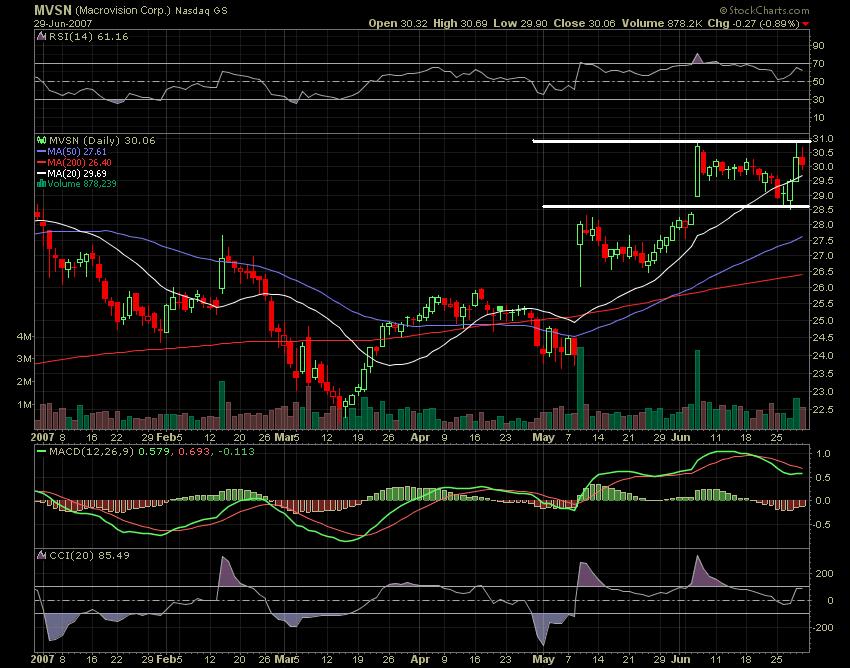850x668 pixels.
Task: Click the 1.0 level on the MACD axis
Action: pyautogui.click(x=823, y=453)
